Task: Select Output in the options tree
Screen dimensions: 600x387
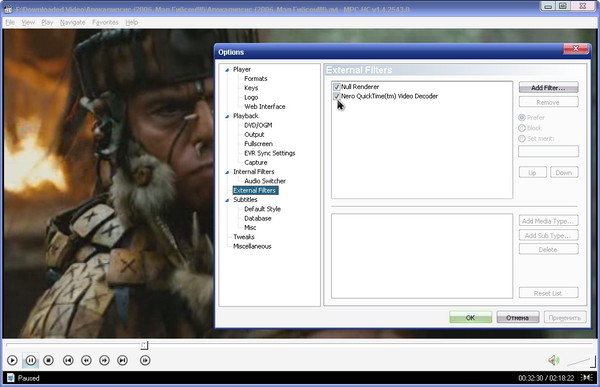Action: pos(254,135)
